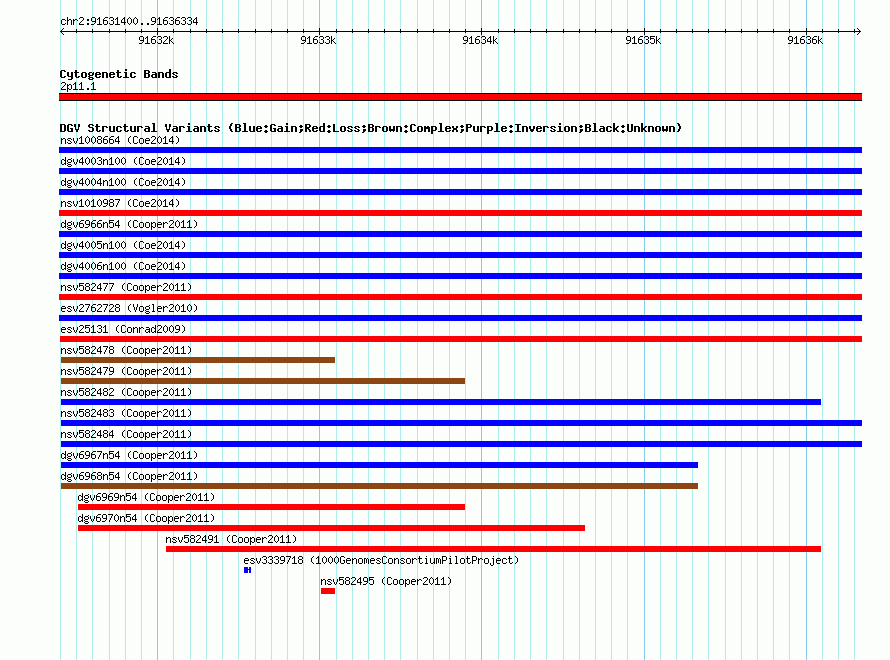Viewport: 890px width, 660px height.
Task: Click the Cytogenetic Bands track title
Action: pos(119,74)
